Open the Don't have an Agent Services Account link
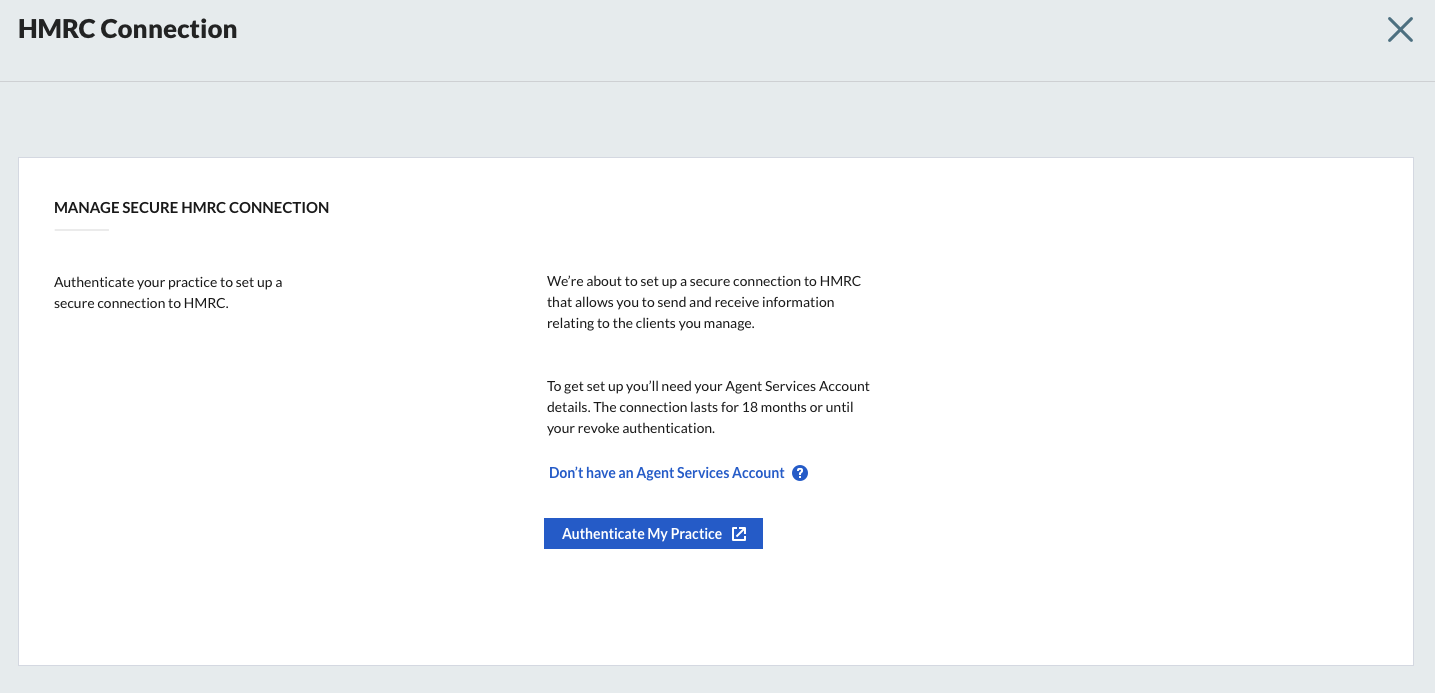 666,473
